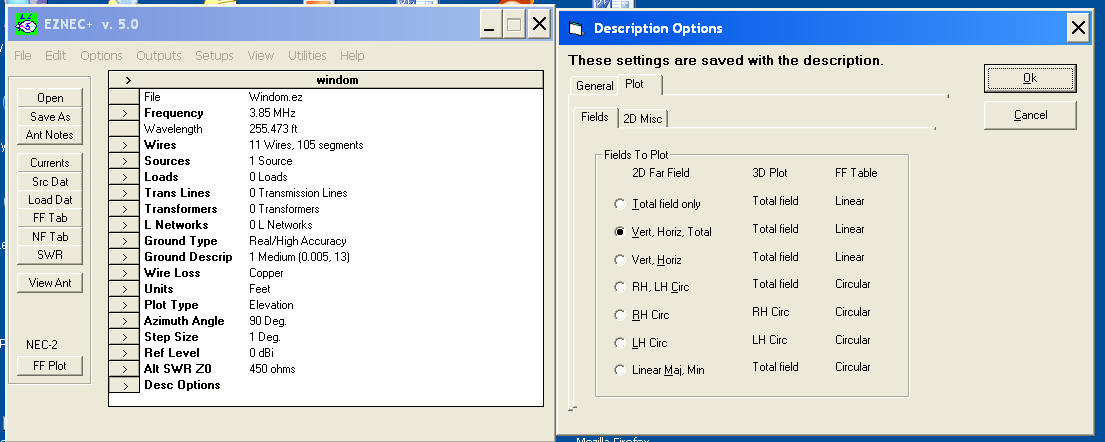1105x442 pixels.
Task: Click the SWR button in sidebar
Action: [x=50, y=255]
